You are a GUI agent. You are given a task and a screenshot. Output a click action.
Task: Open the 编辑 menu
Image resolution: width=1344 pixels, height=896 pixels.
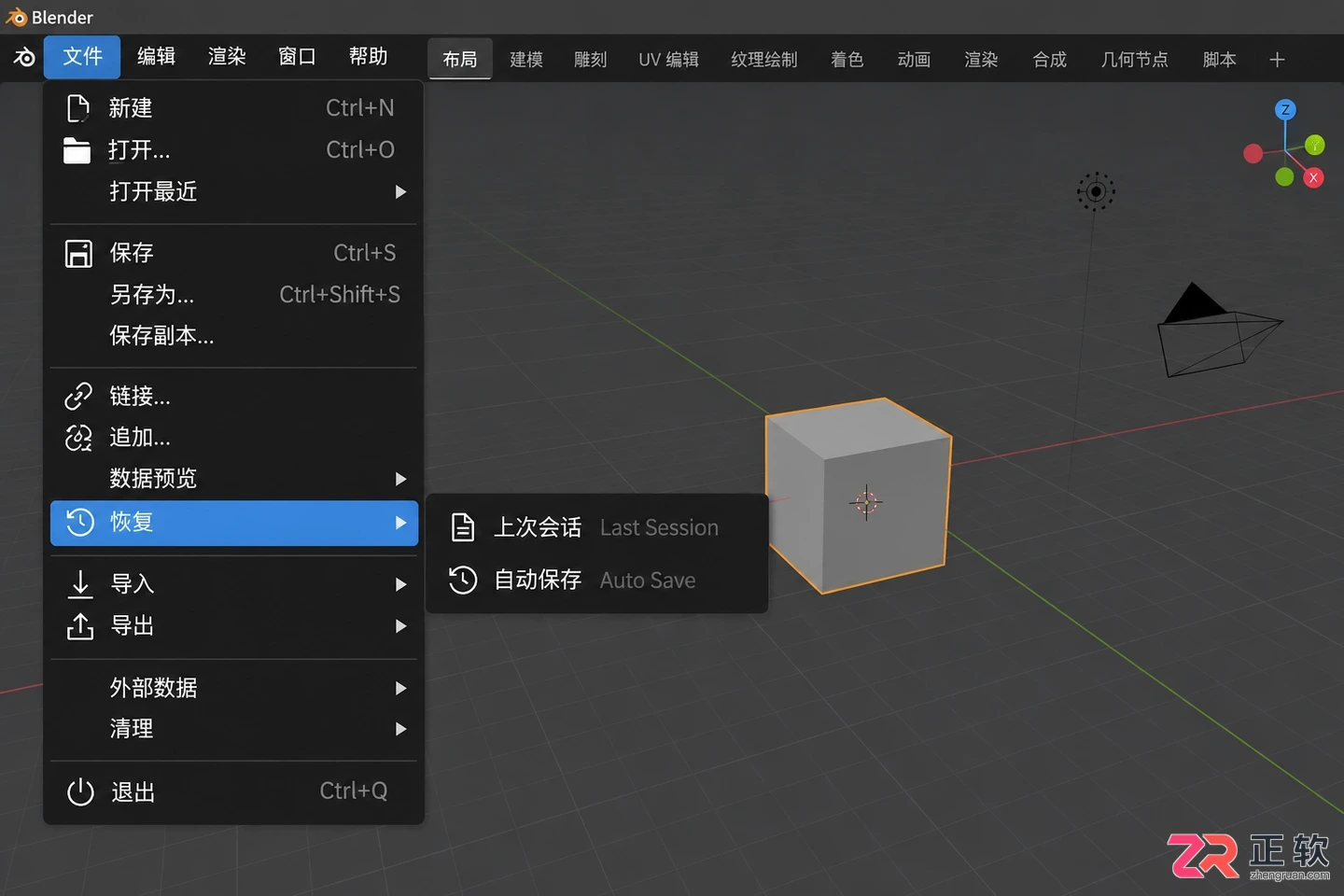[x=156, y=57]
